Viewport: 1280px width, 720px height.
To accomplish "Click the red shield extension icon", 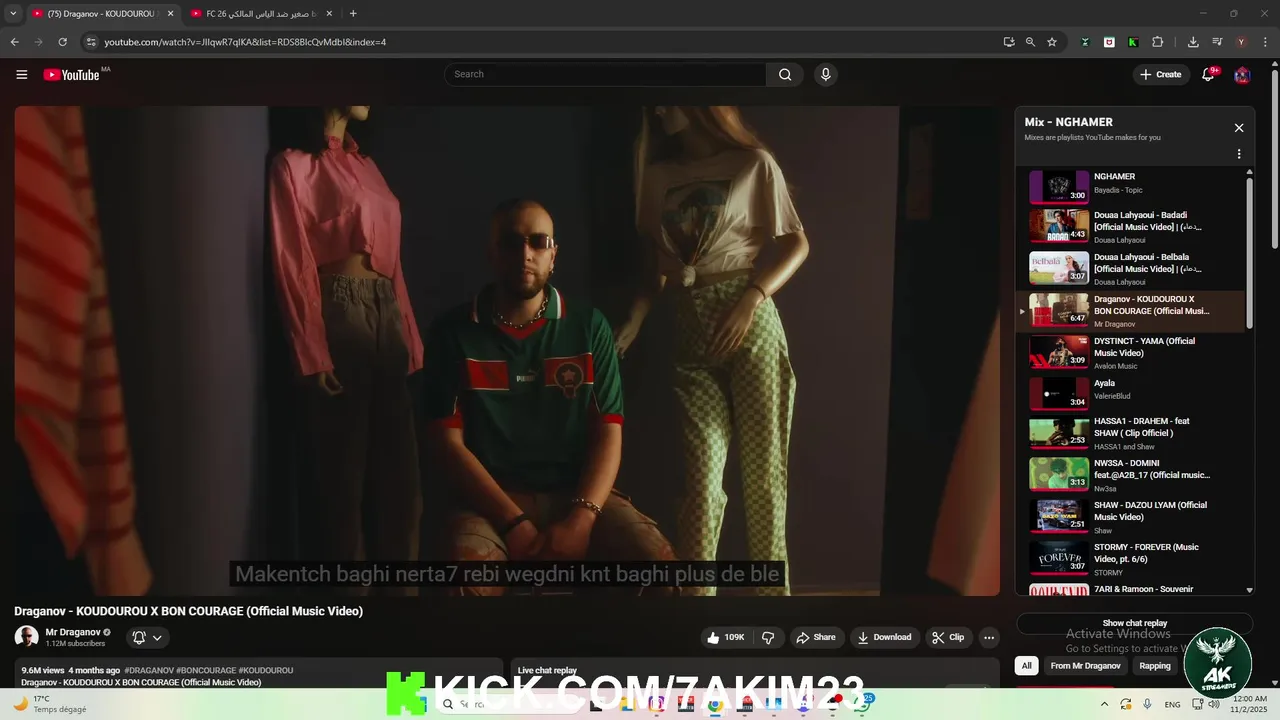I will [x=1109, y=42].
